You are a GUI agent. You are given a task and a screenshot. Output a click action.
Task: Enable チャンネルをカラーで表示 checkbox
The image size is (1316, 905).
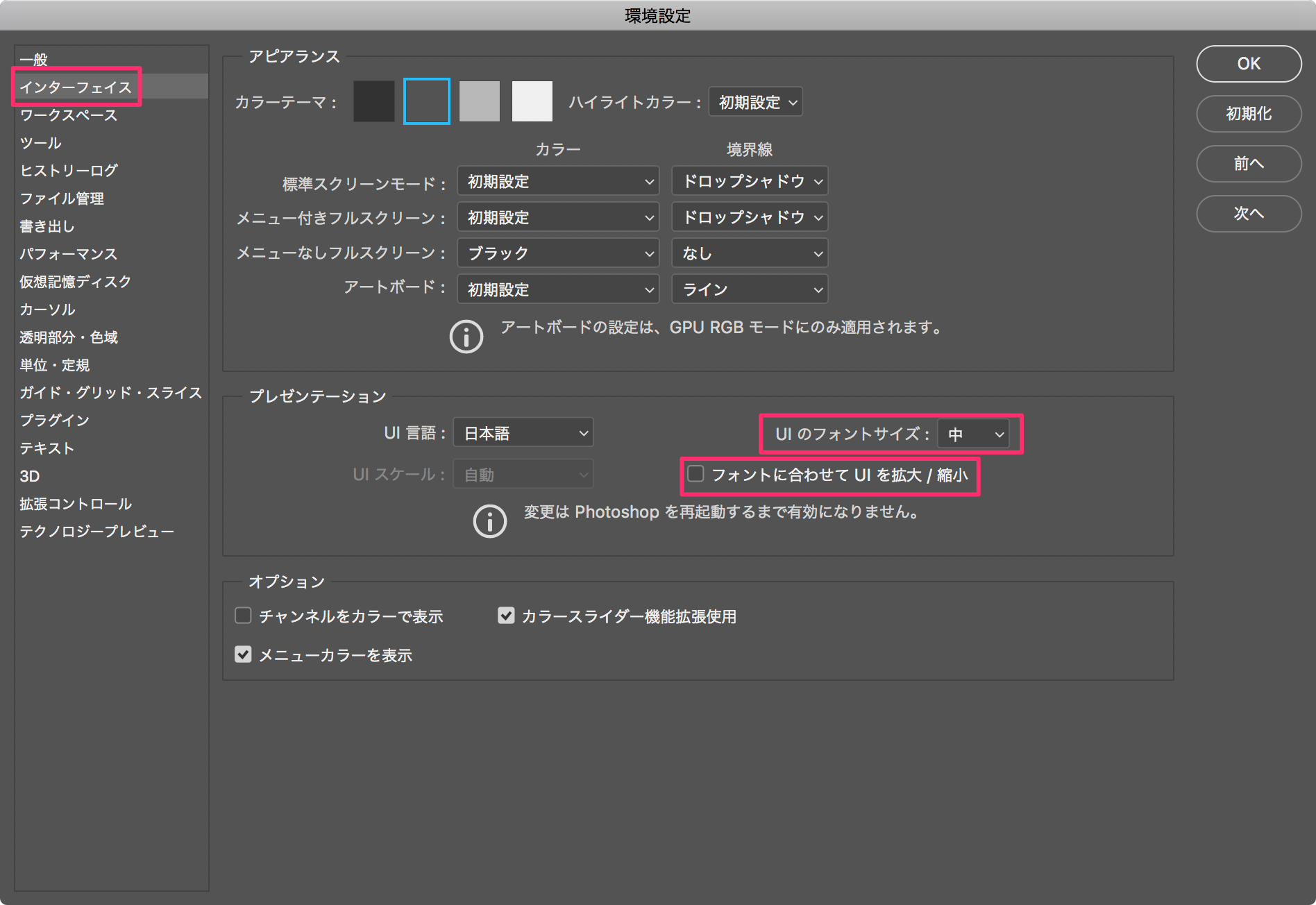point(243,616)
